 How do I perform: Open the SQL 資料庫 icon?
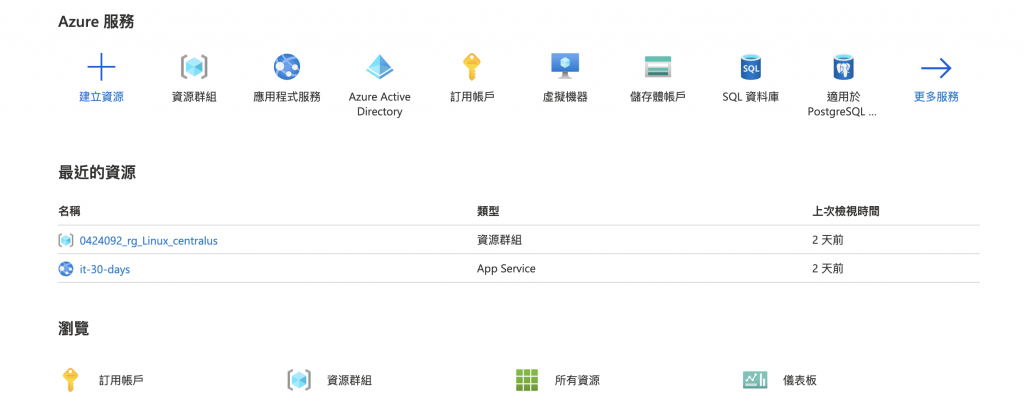click(750, 67)
